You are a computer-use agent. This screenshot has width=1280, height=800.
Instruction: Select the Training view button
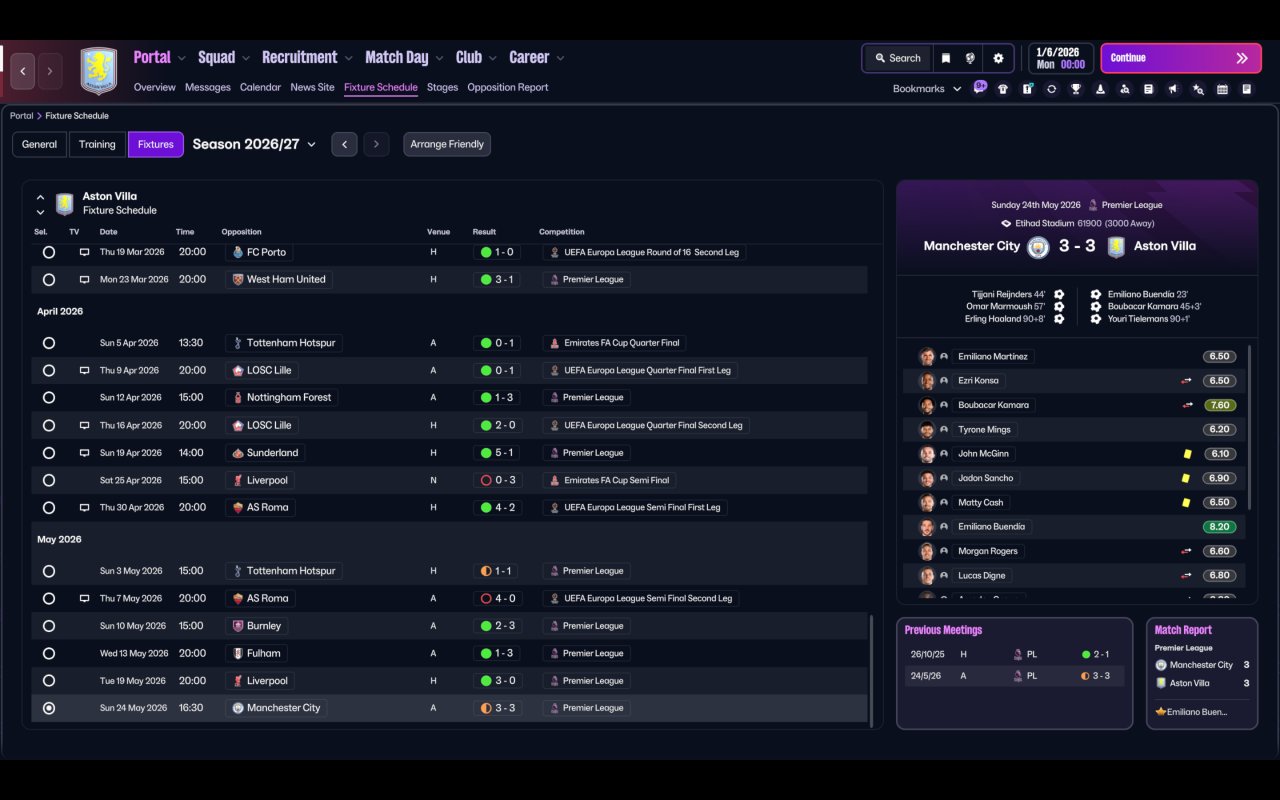[97, 144]
